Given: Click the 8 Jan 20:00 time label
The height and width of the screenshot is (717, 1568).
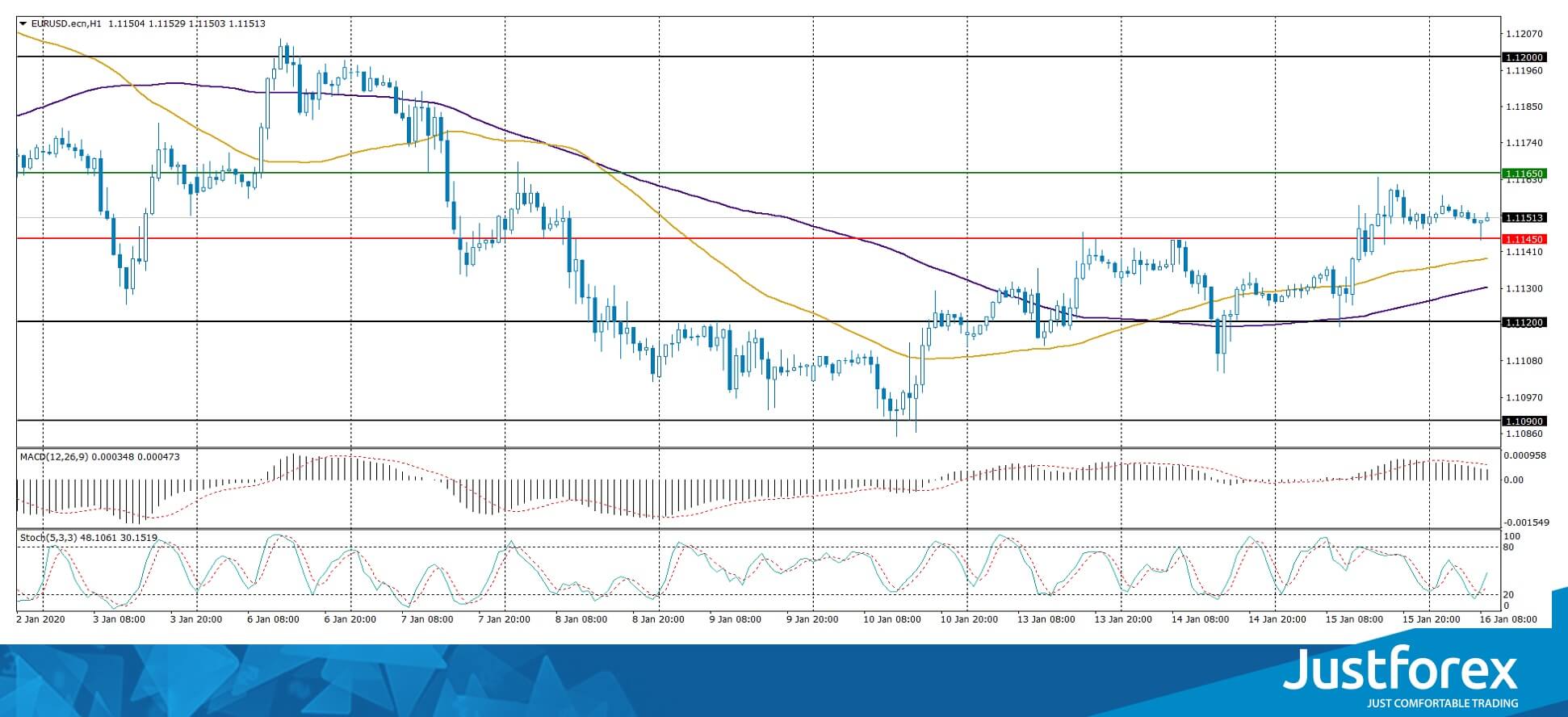Looking at the screenshot, I should tap(659, 620).
